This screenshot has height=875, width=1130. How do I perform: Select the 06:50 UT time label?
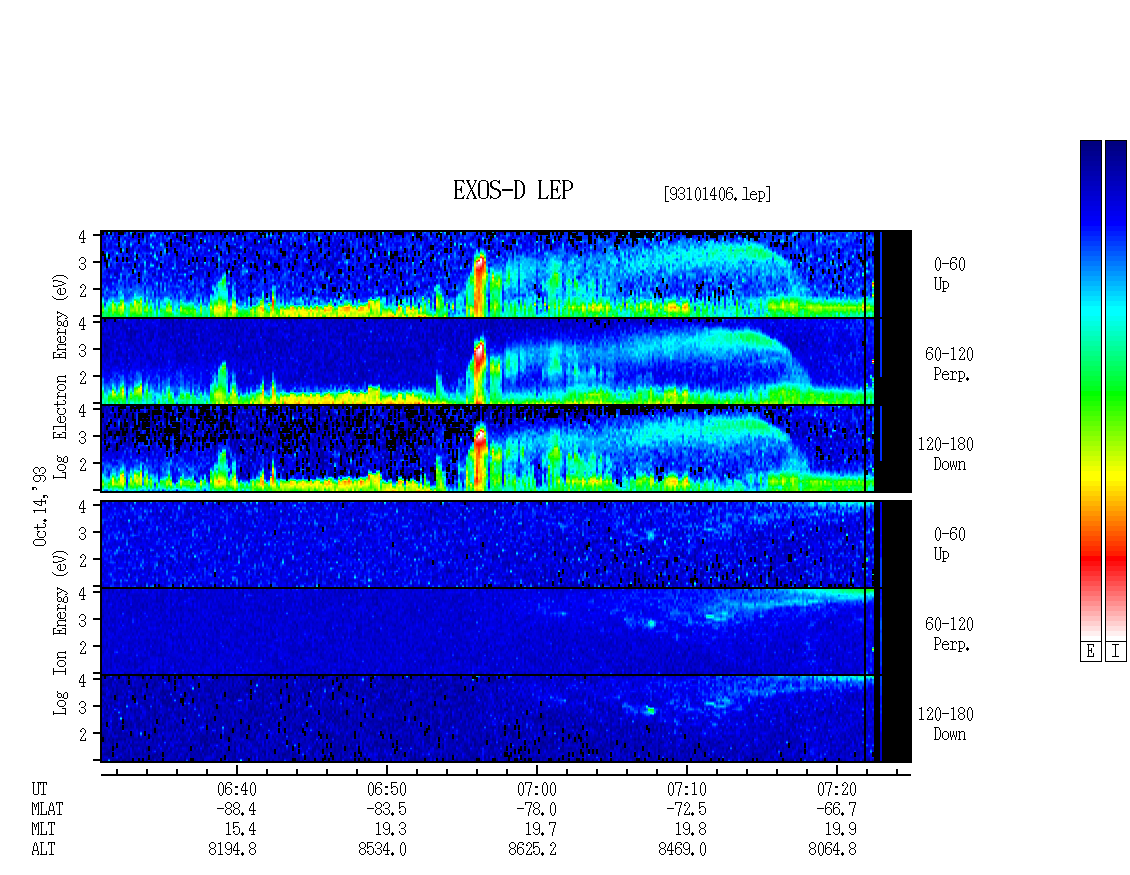[387, 789]
